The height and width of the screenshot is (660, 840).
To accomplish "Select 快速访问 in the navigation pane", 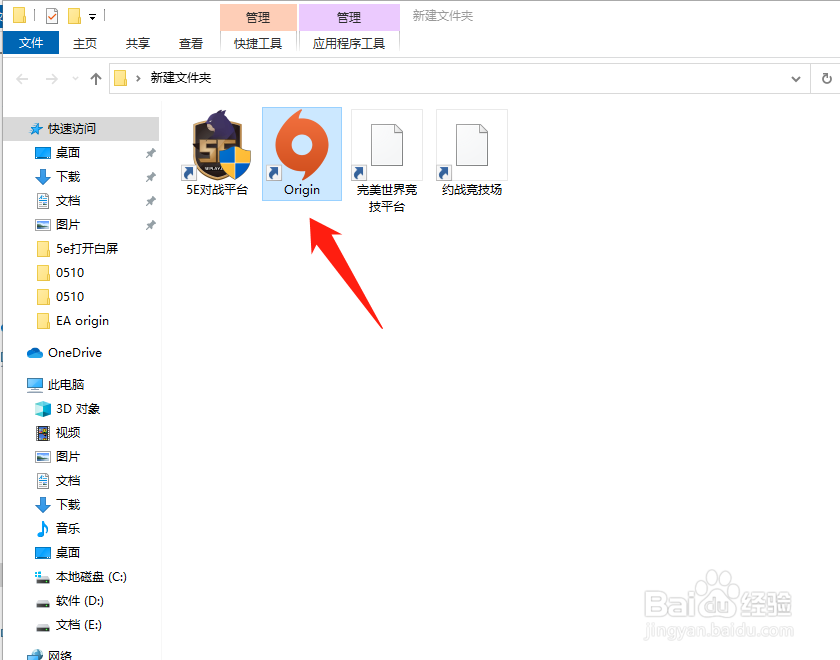I will 81,129.
